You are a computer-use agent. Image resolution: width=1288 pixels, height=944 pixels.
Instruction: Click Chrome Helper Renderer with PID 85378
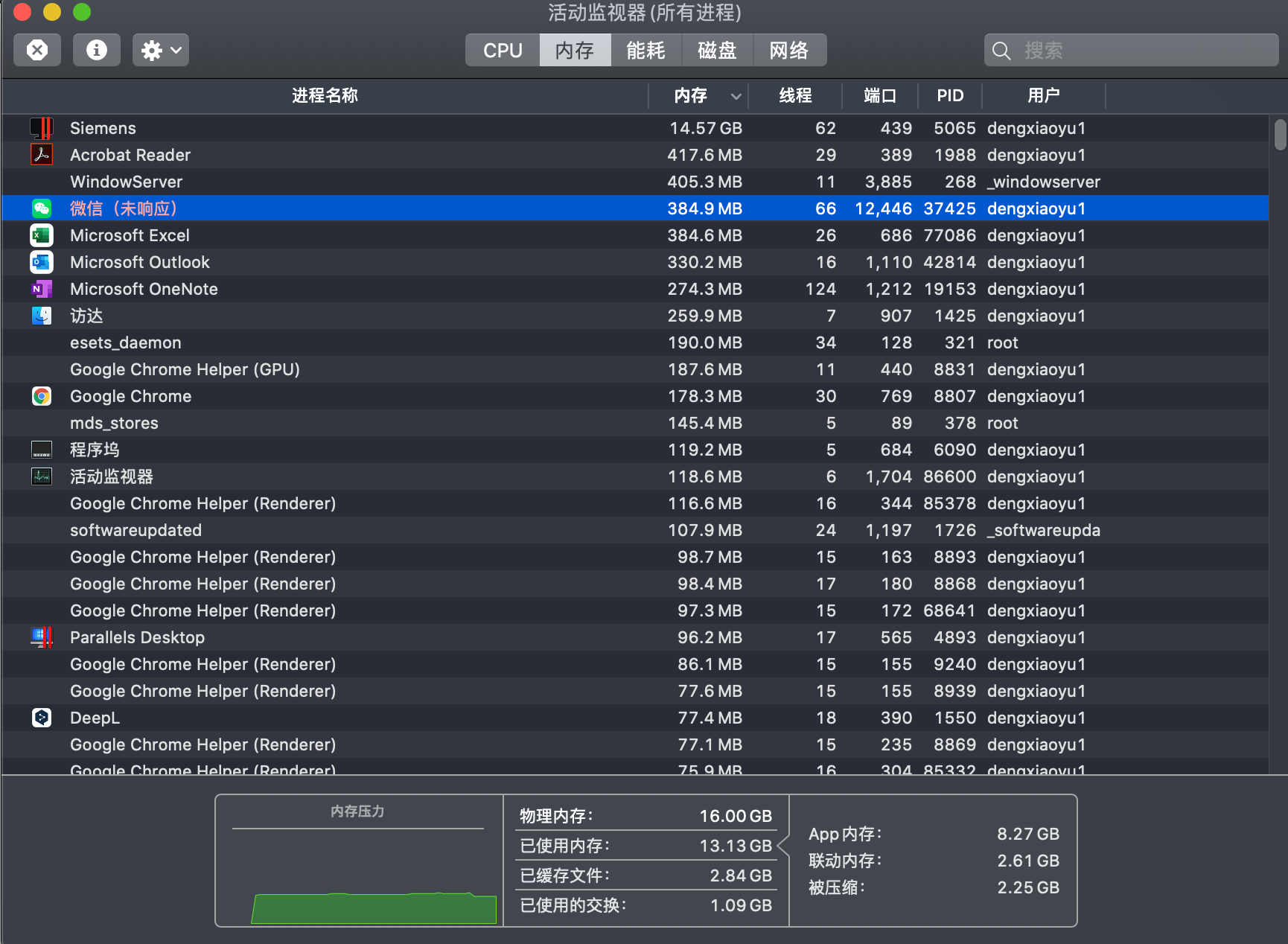point(635,503)
